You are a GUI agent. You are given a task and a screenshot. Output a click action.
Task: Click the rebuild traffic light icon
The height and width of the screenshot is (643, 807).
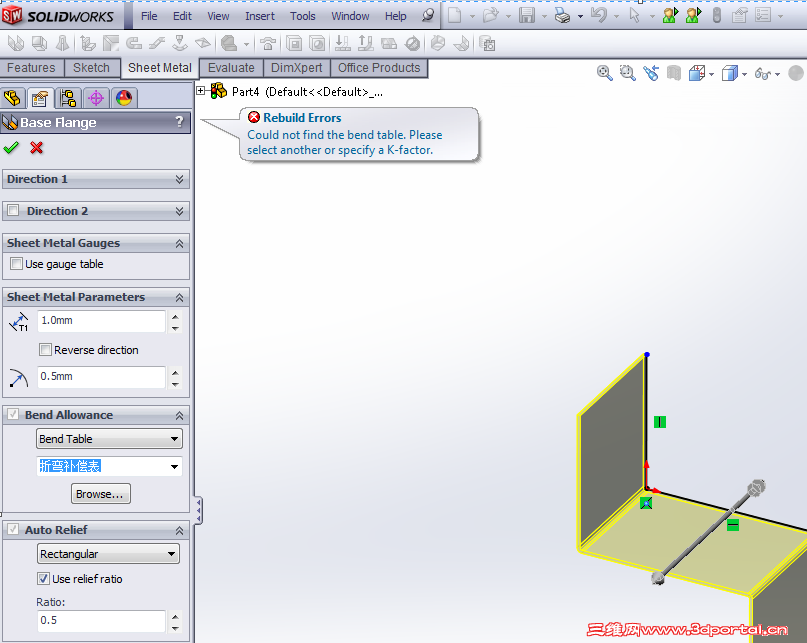(716, 15)
